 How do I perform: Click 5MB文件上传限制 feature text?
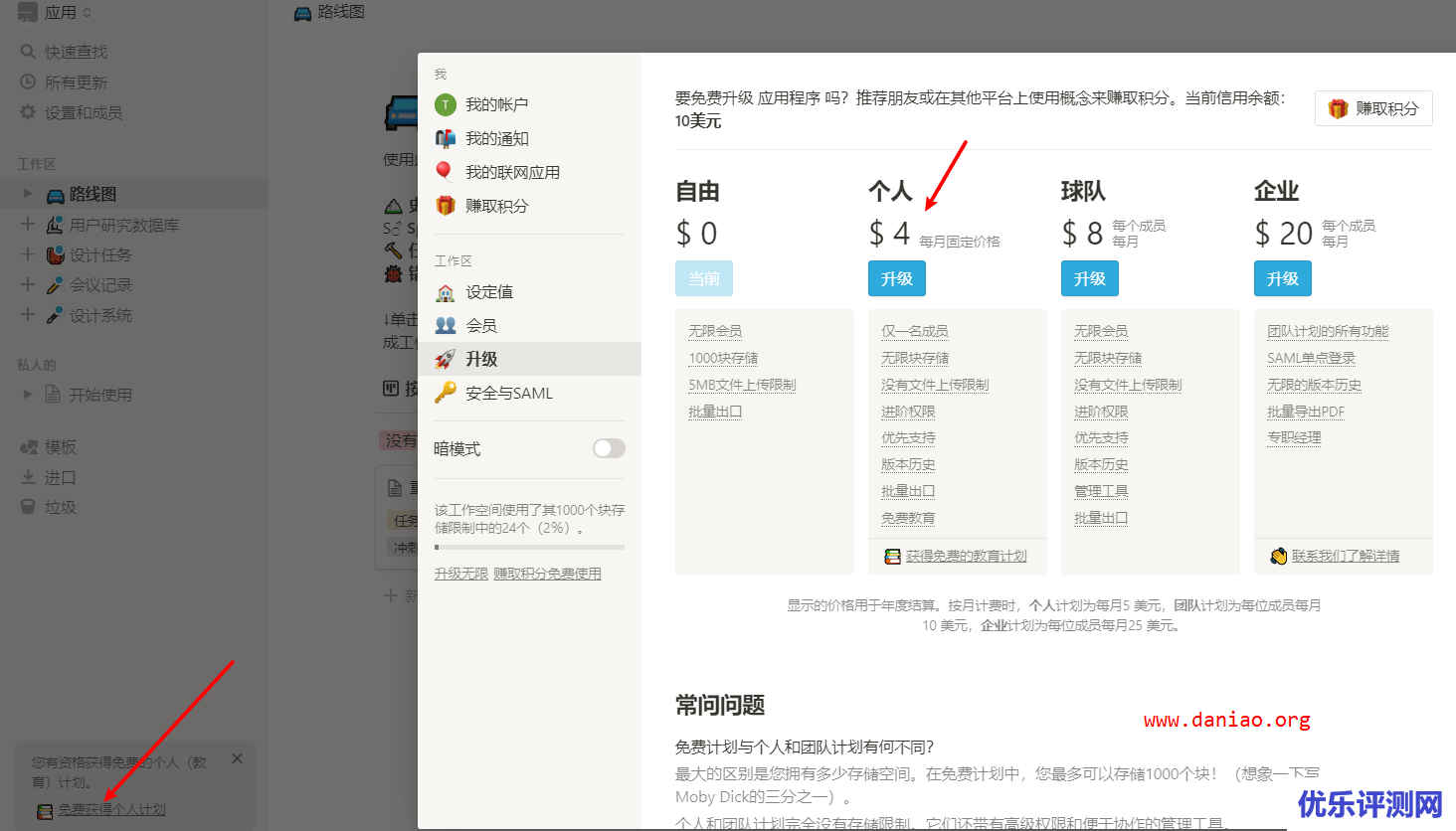coord(742,385)
